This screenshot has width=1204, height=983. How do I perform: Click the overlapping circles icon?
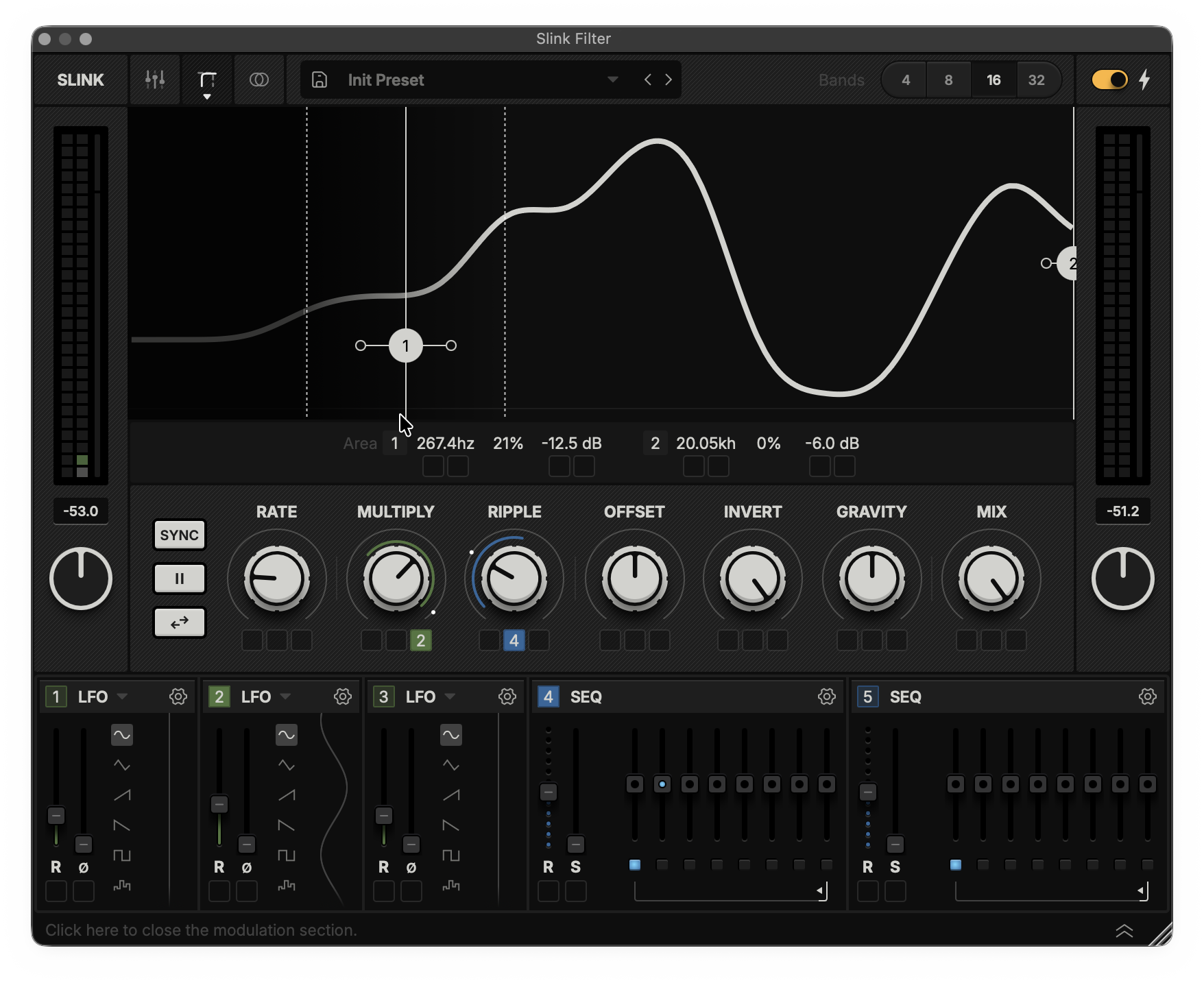coord(259,80)
